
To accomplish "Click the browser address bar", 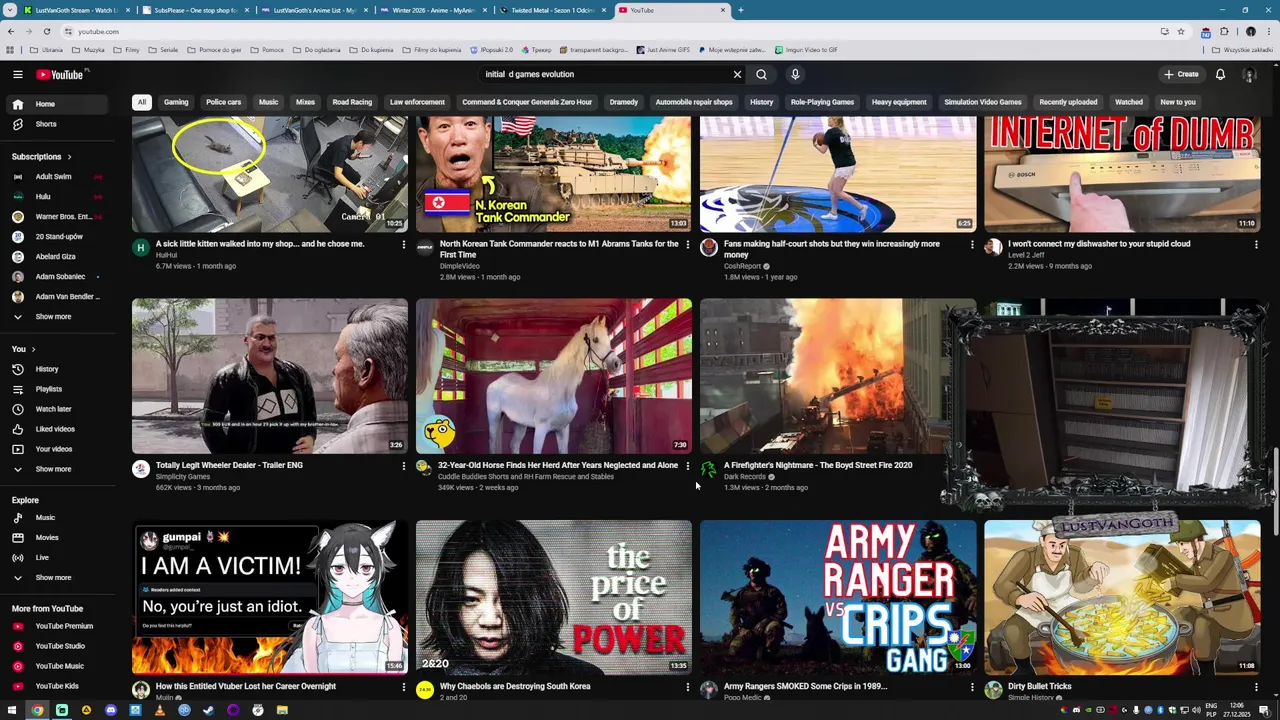I will (600, 31).
